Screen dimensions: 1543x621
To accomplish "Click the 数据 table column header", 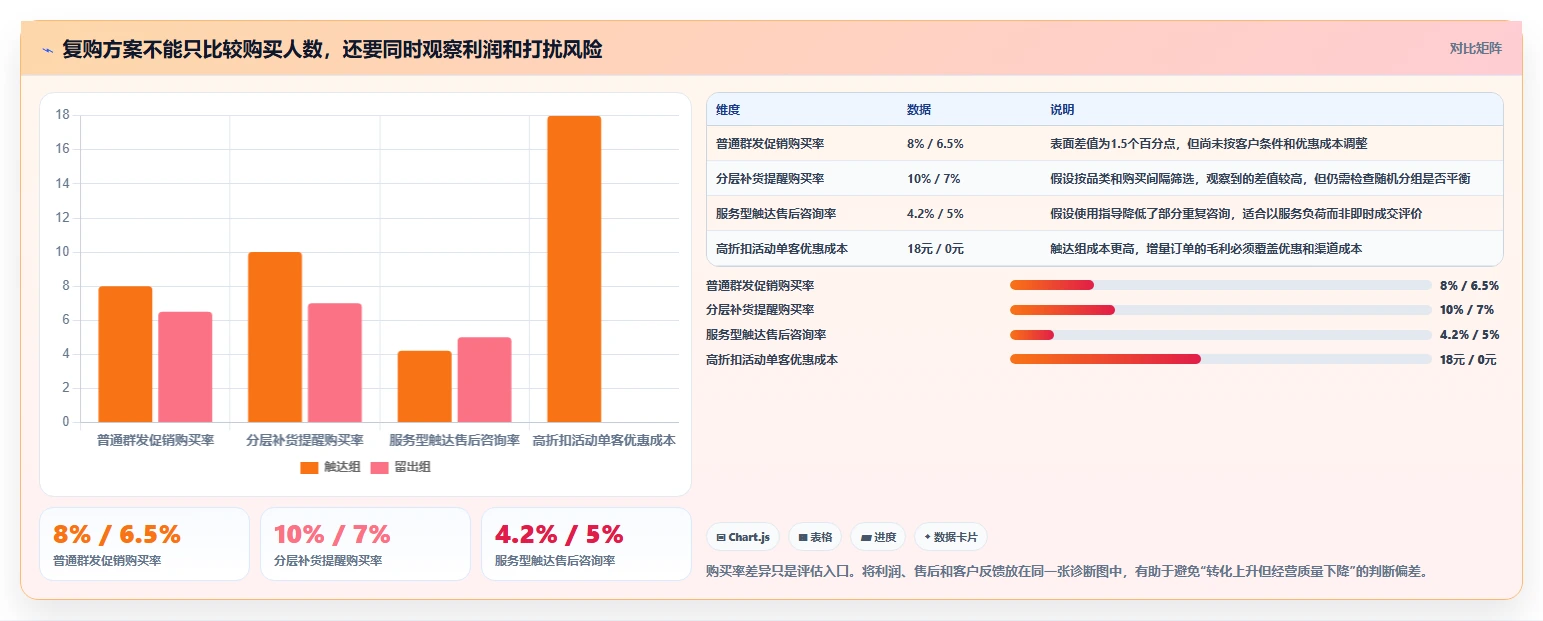I will pos(919,109).
